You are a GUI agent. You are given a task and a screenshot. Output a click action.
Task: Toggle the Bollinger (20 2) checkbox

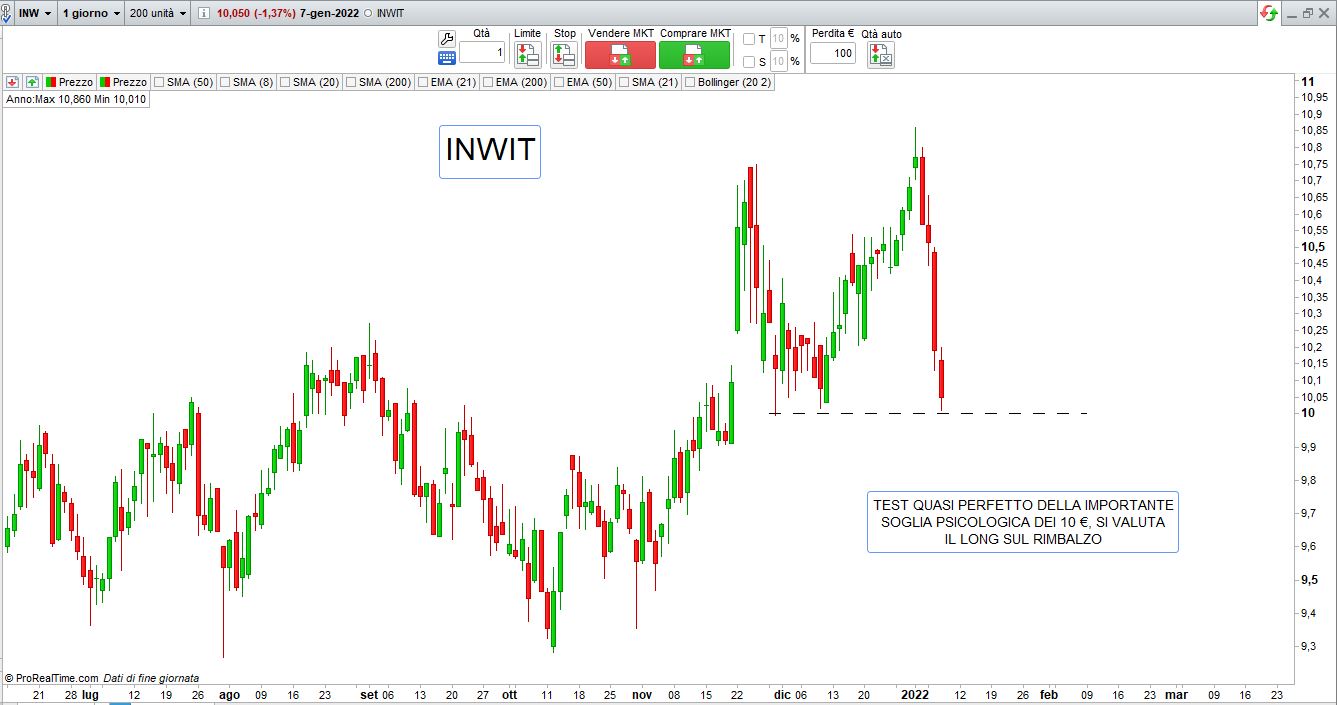coord(689,82)
